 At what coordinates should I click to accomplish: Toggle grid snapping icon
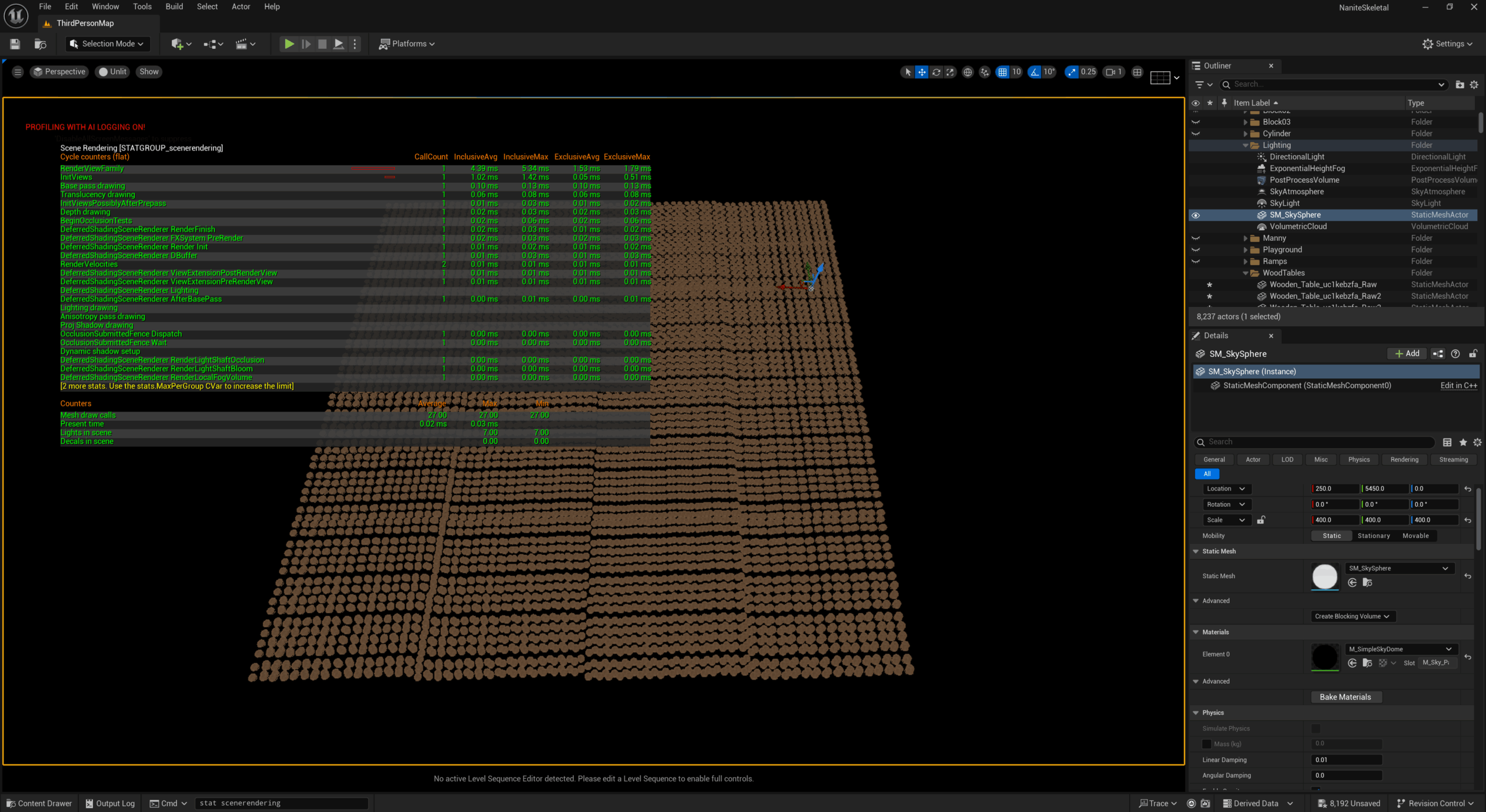click(x=1002, y=72)
